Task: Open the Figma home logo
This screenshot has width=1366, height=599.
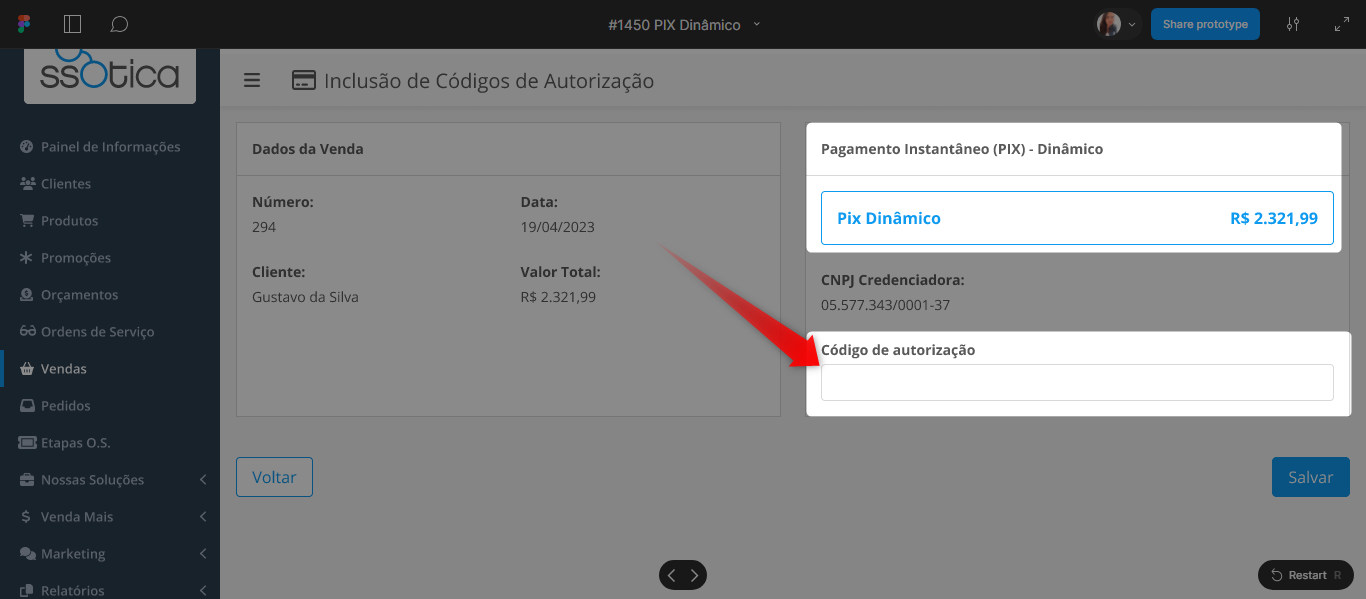Action: 24,24
